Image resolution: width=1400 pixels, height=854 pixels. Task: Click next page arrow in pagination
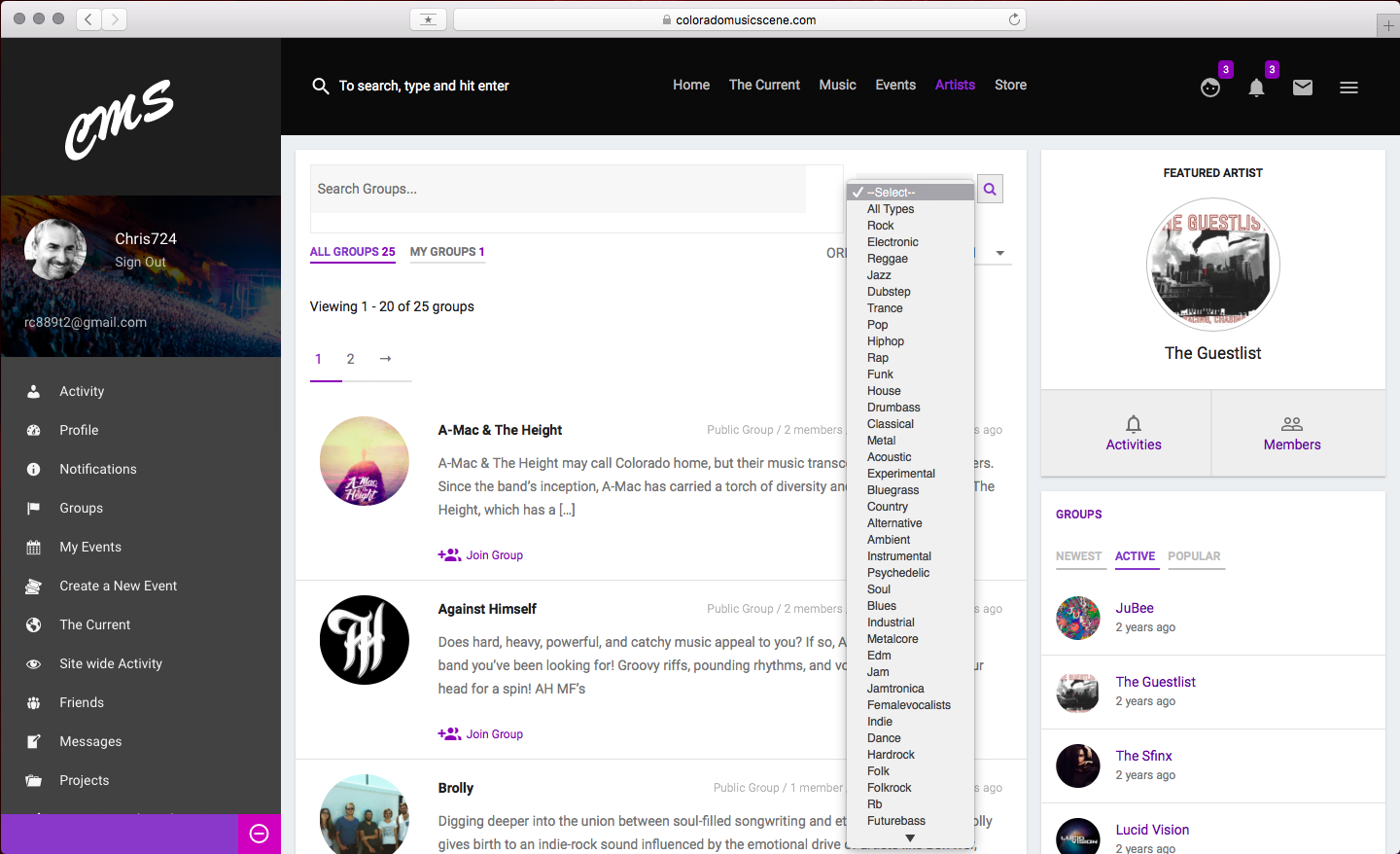click(386, 359)
